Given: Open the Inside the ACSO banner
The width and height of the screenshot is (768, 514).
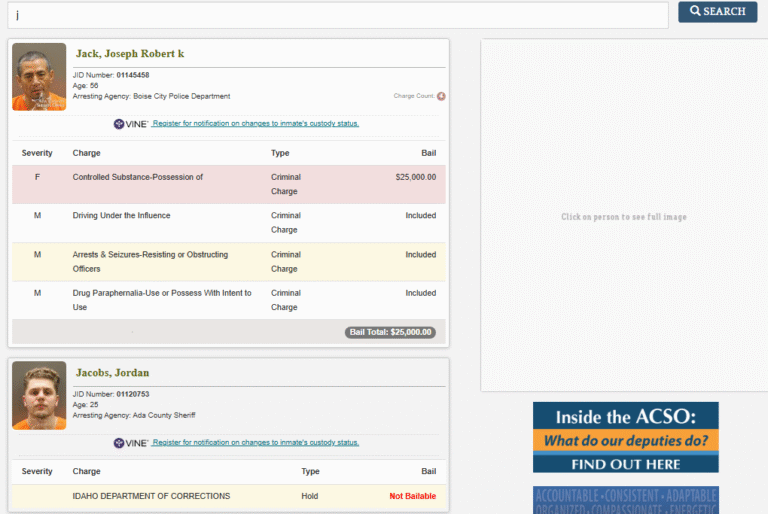Looking at the screenshot, I should (625, 437).
